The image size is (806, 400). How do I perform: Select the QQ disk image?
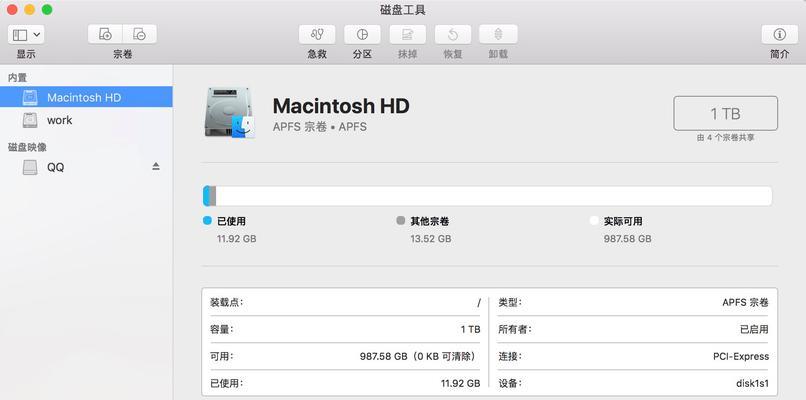click(86, 167)
